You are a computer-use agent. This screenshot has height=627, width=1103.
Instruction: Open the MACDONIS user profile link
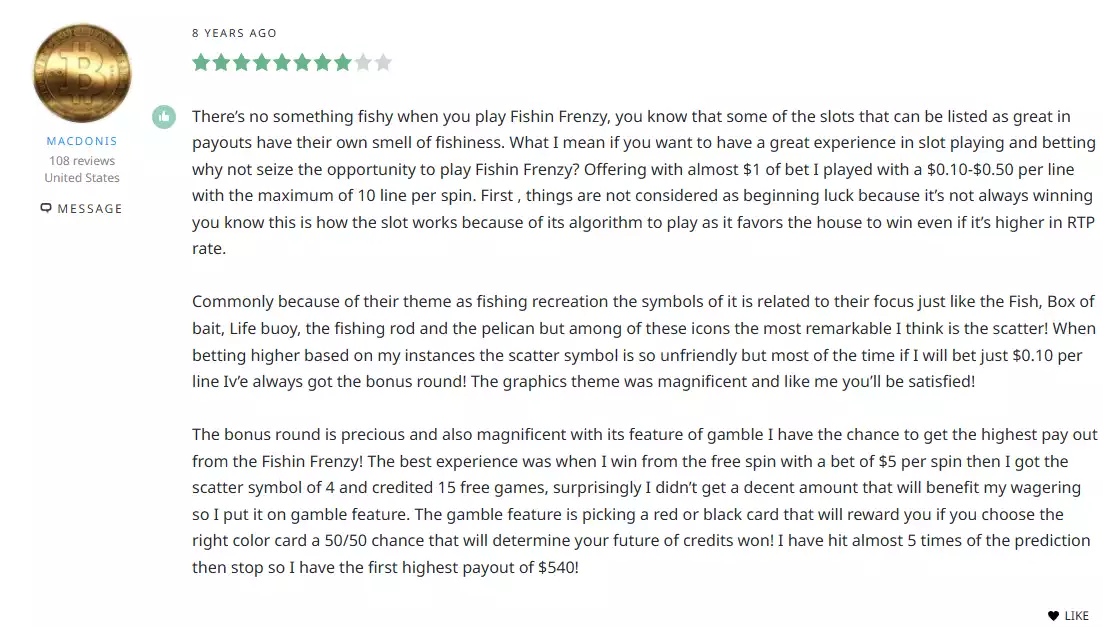(82, 141)
